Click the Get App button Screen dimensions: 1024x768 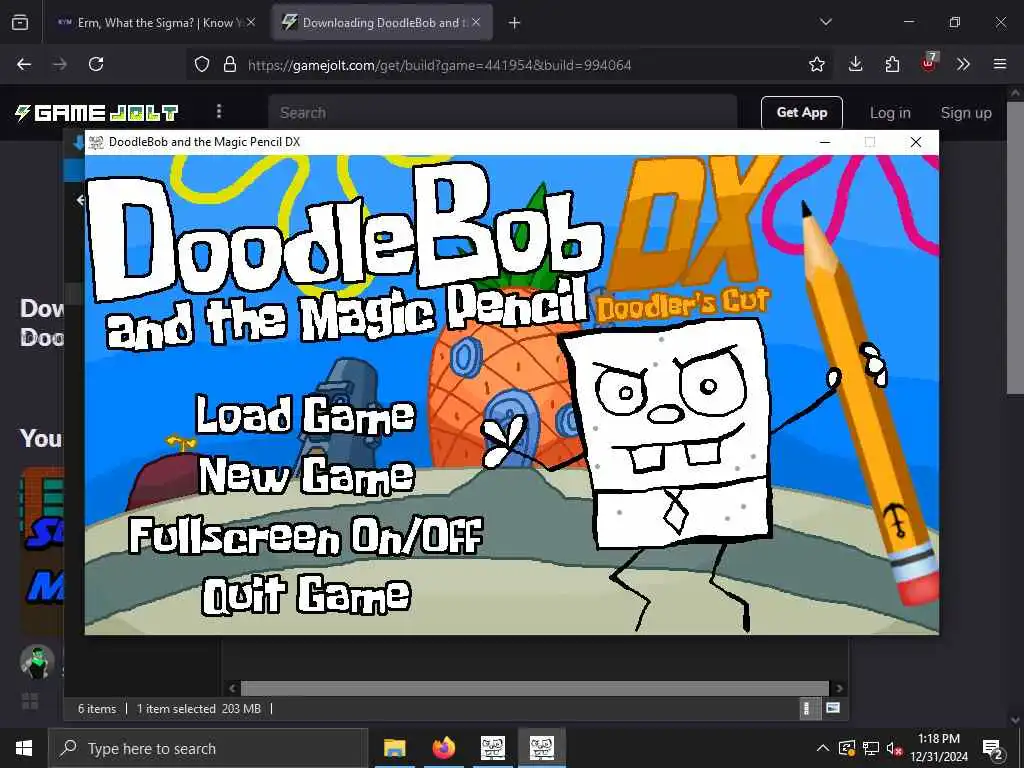pos(801,112)
